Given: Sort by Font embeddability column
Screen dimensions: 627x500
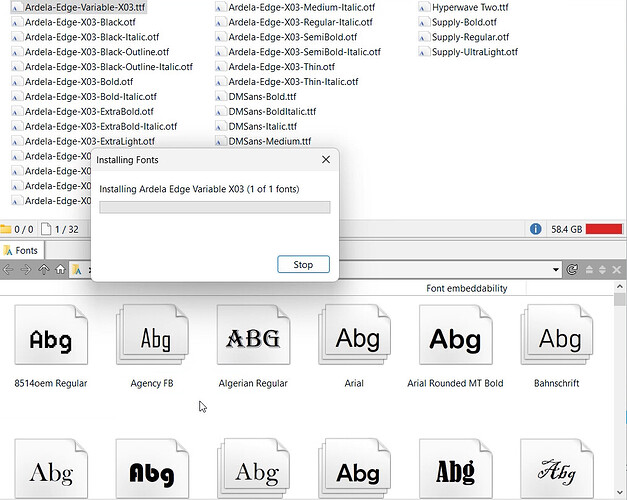Looking at the screenshot, I should point(467,288).
